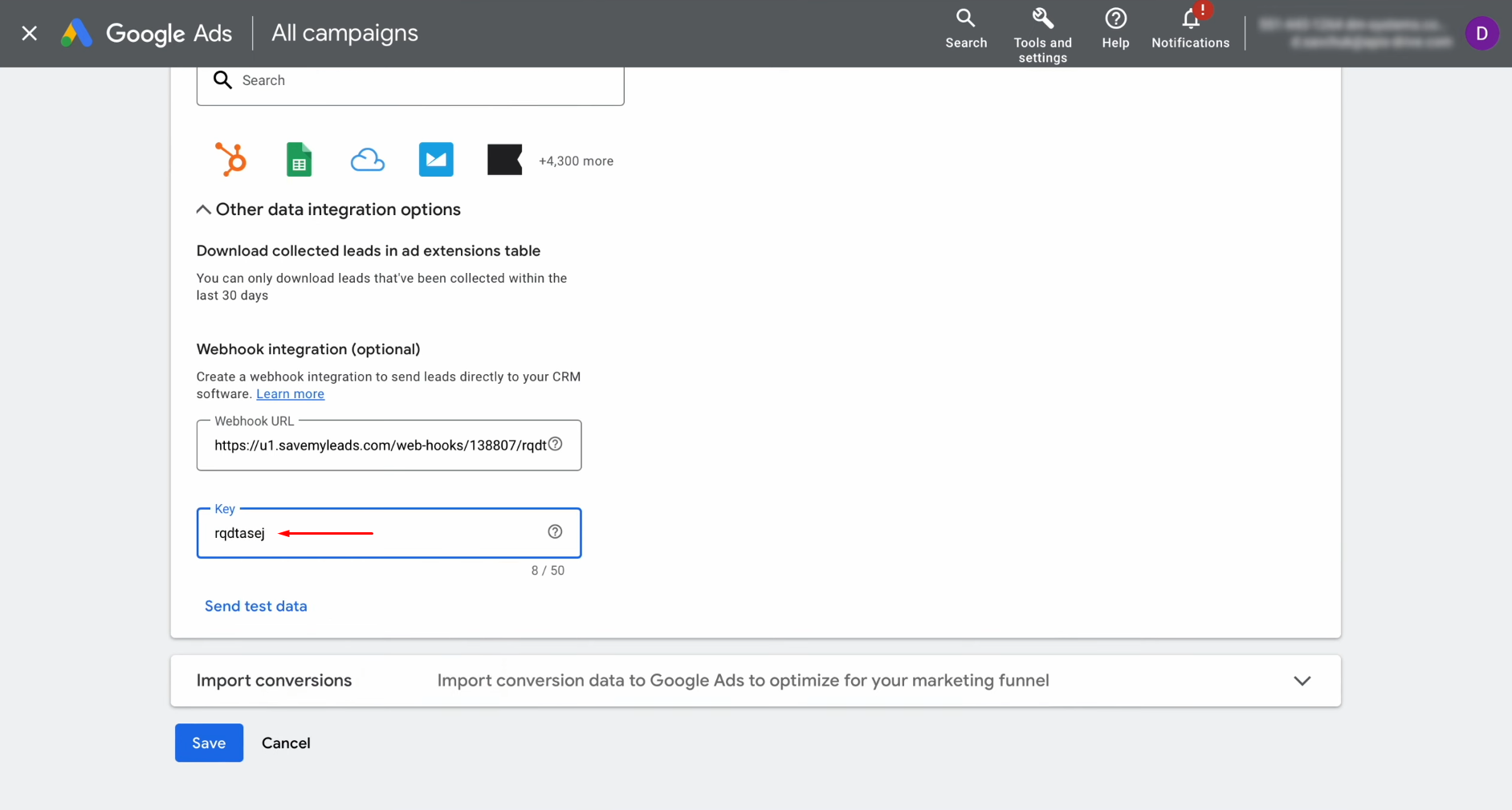Follow the Learn more link
Screen dimensions: 1512x810
[x=290, y=394]
